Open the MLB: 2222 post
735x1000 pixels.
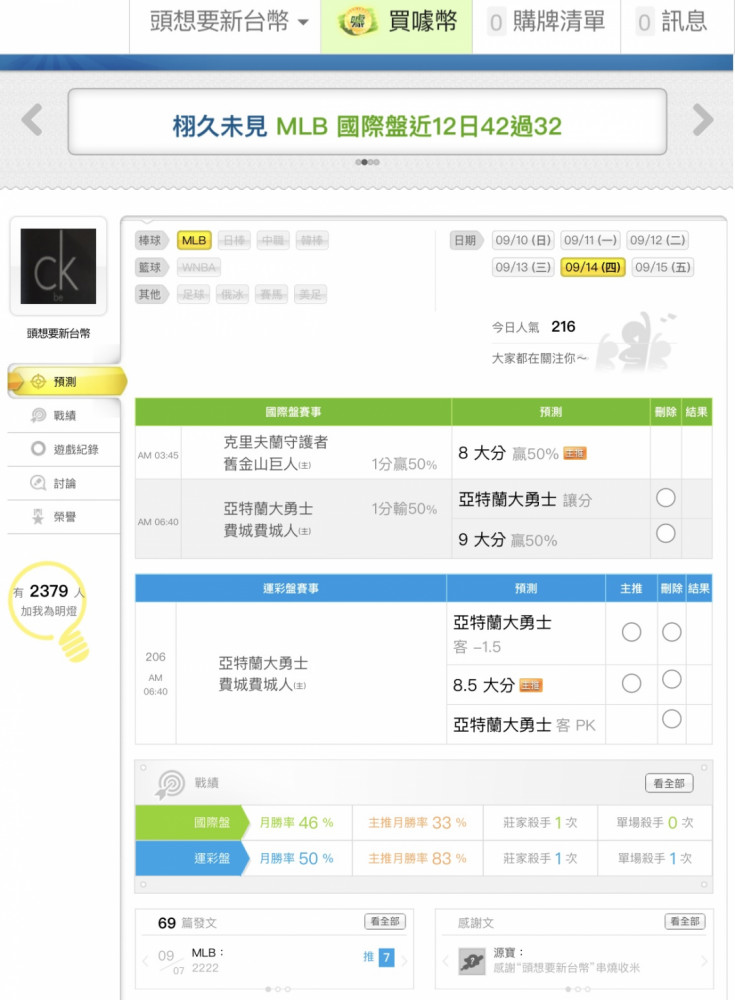pos(207,960)
